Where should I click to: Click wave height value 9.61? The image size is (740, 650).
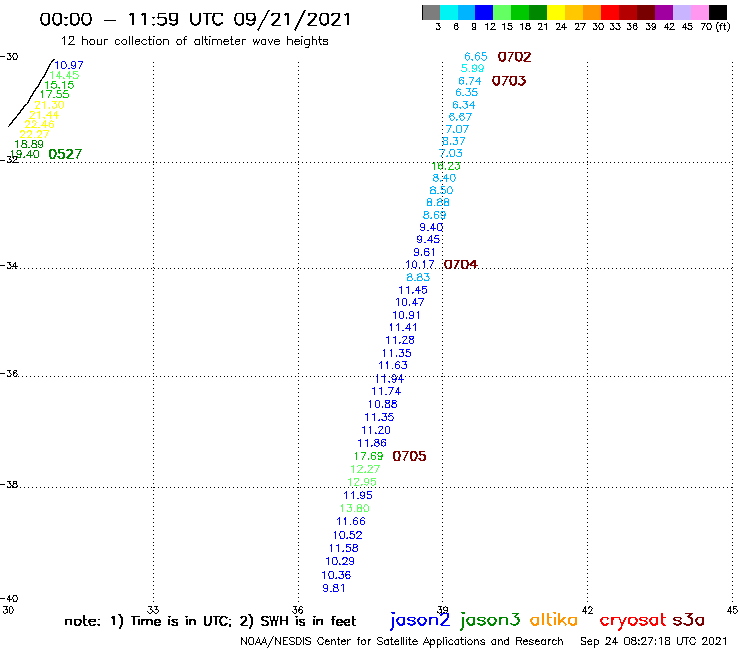[x=424, y=252]
